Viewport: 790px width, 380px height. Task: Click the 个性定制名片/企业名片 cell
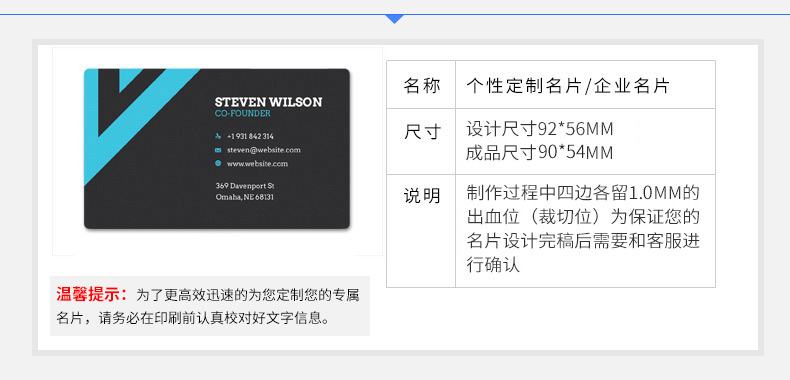[x=585, y=85]
